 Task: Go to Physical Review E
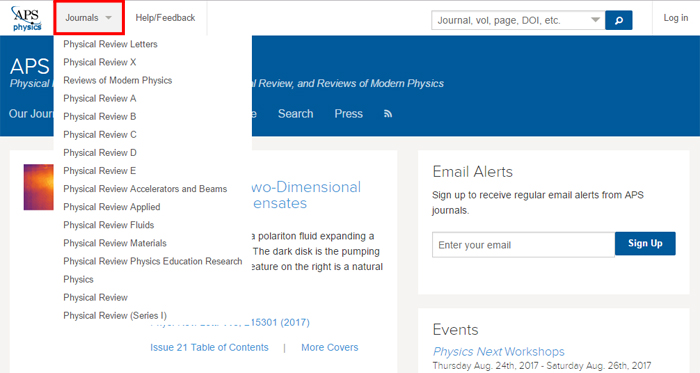click(x=100, y=171)
